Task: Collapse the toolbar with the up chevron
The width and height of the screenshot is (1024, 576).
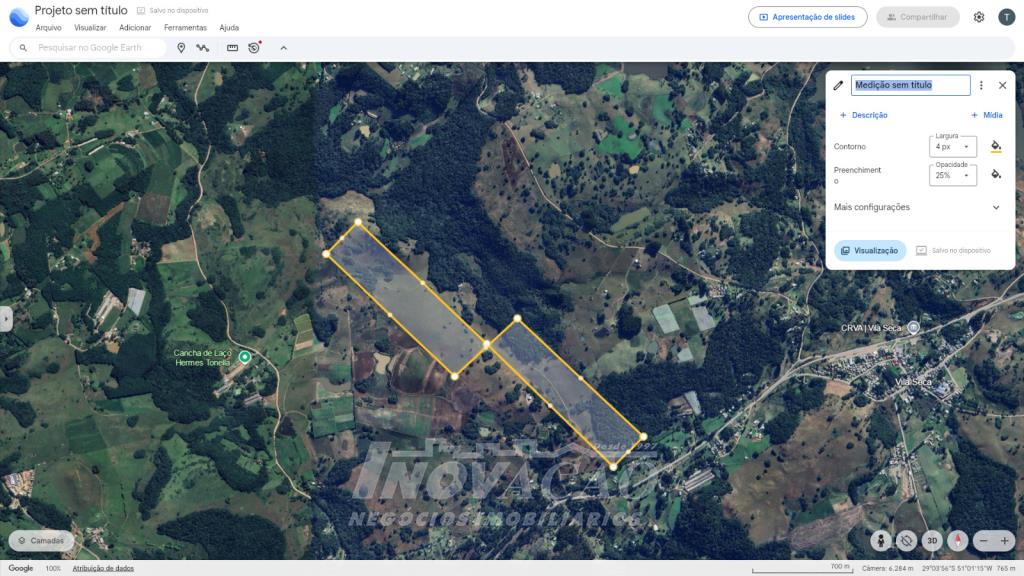Action: pos(283,48)
